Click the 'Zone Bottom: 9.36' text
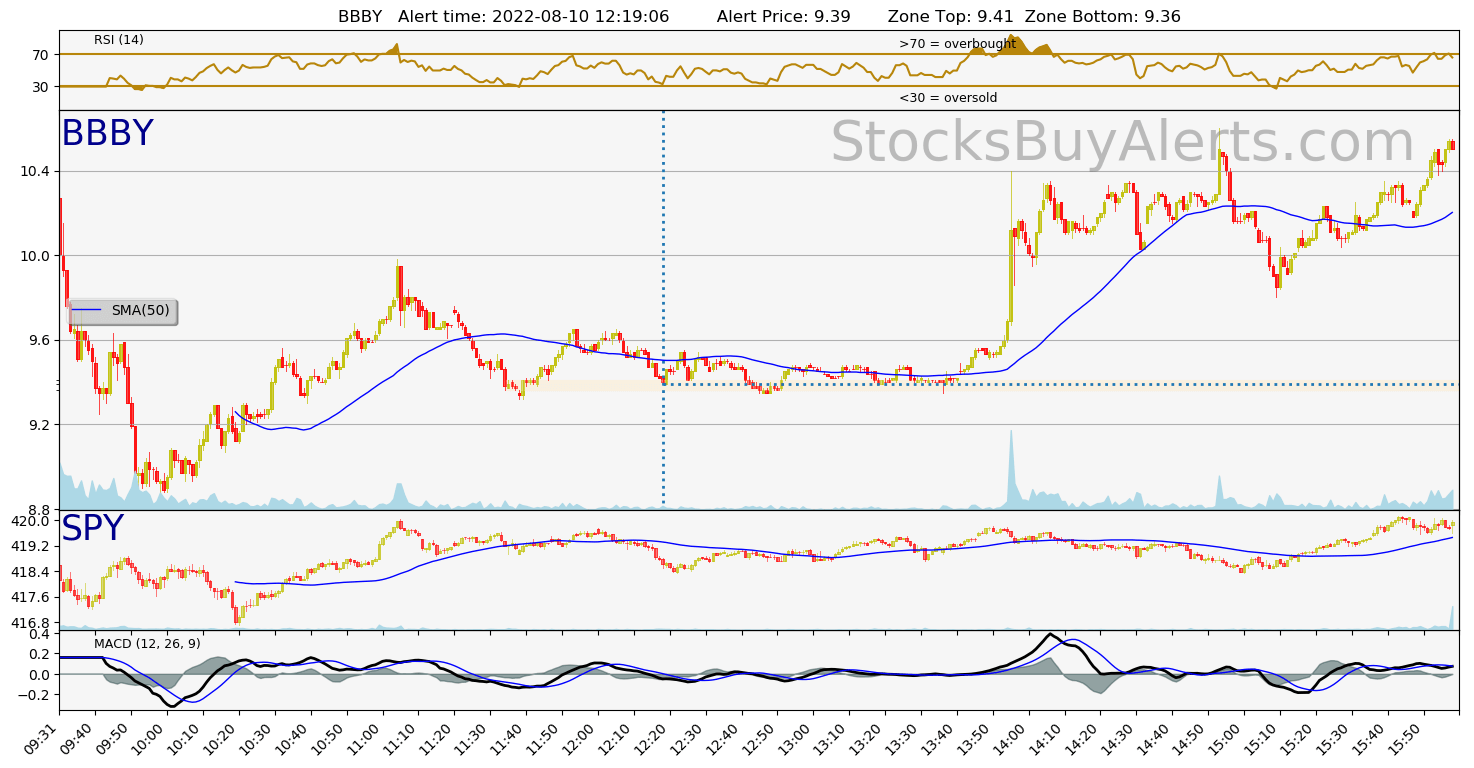1474x768 pixels. [x=1103, y=16]
